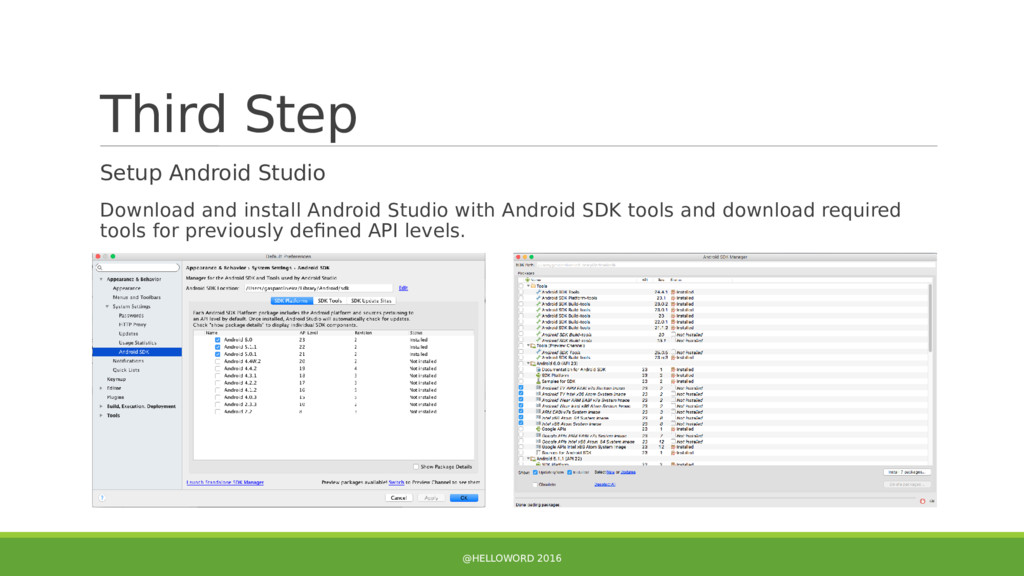The image size is (1024, 576).
Task: Open Menus and Toolbars settings
Action: [x=136, y=297]
